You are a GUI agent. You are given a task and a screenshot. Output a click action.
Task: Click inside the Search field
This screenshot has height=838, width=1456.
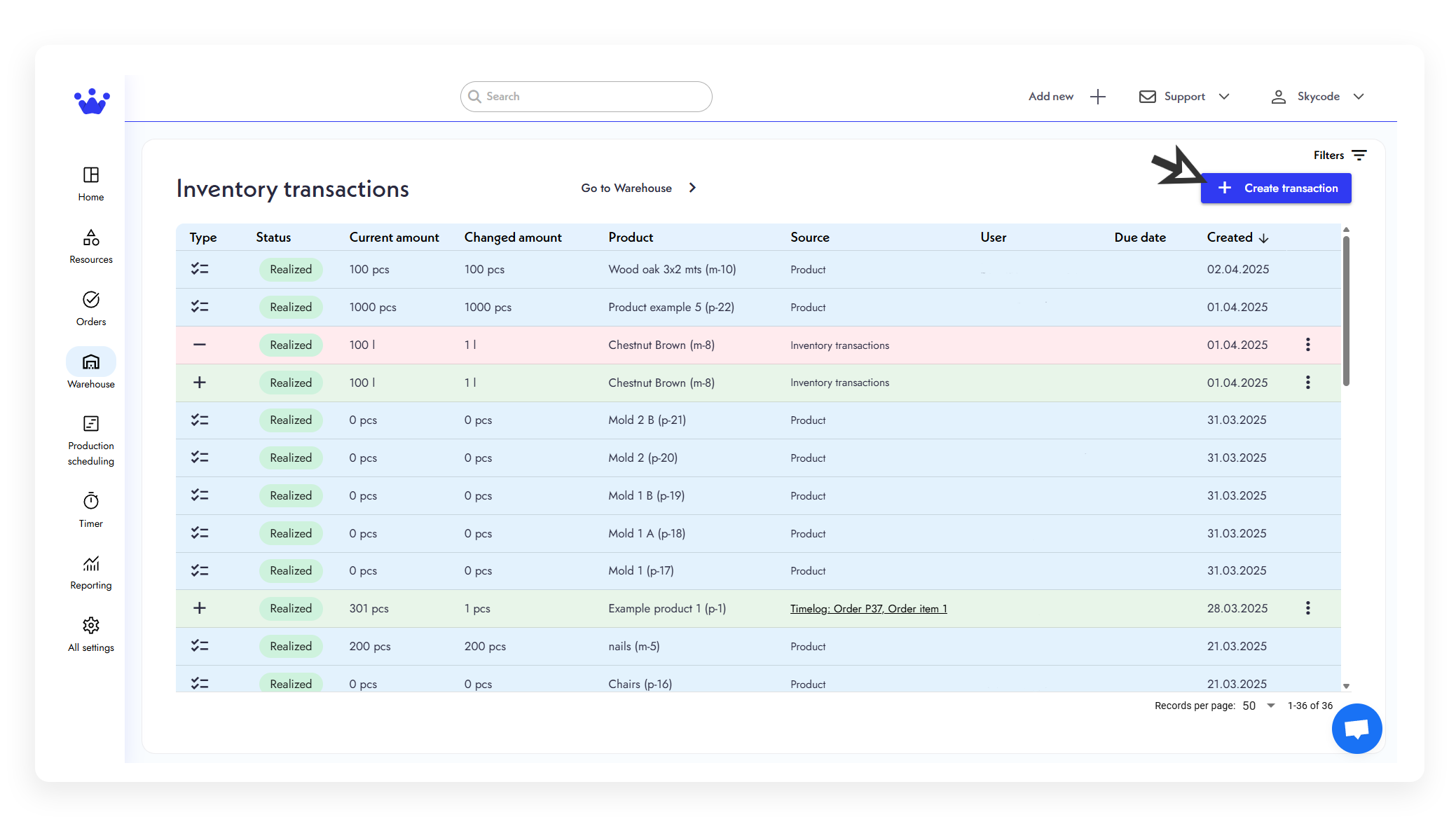point(586,96)
